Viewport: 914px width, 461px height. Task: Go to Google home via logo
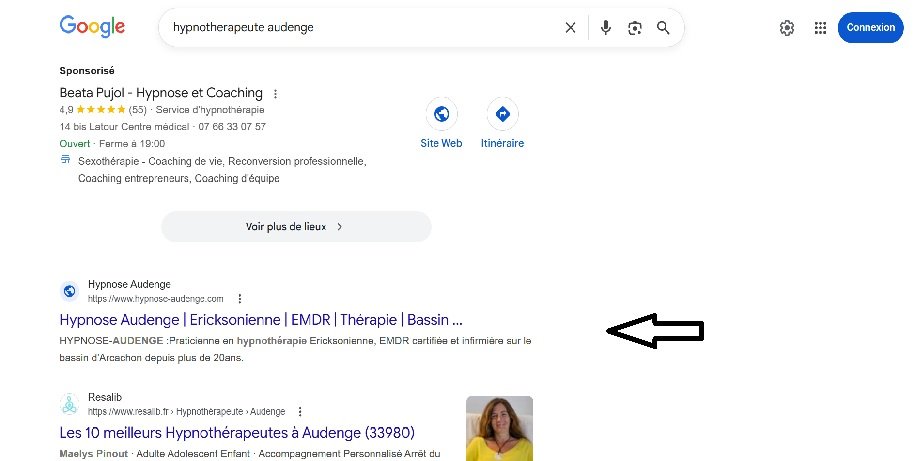coord(92,27)
